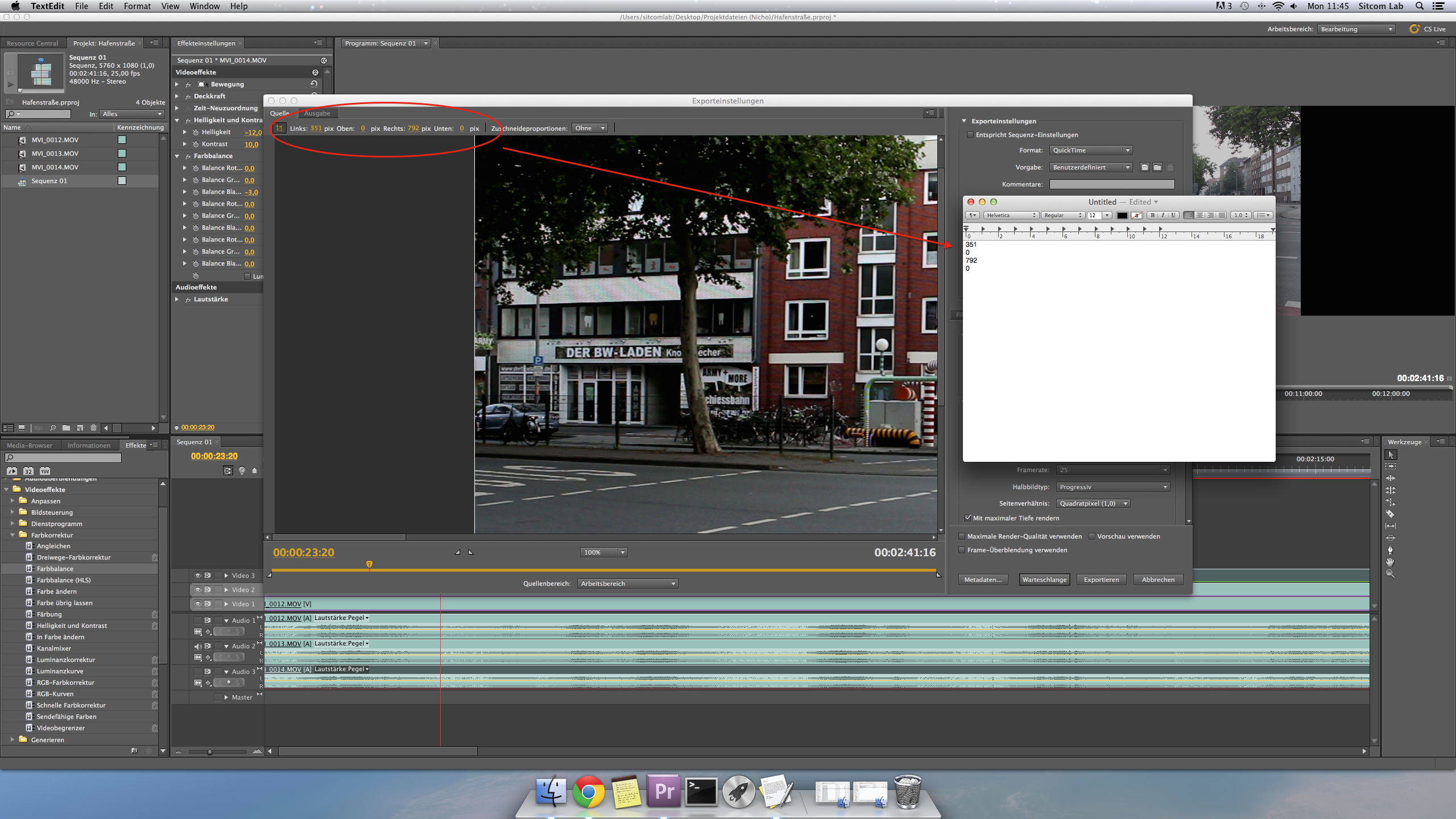Select the Track Select tool

pyautogui.click(x=1390, y=466)
